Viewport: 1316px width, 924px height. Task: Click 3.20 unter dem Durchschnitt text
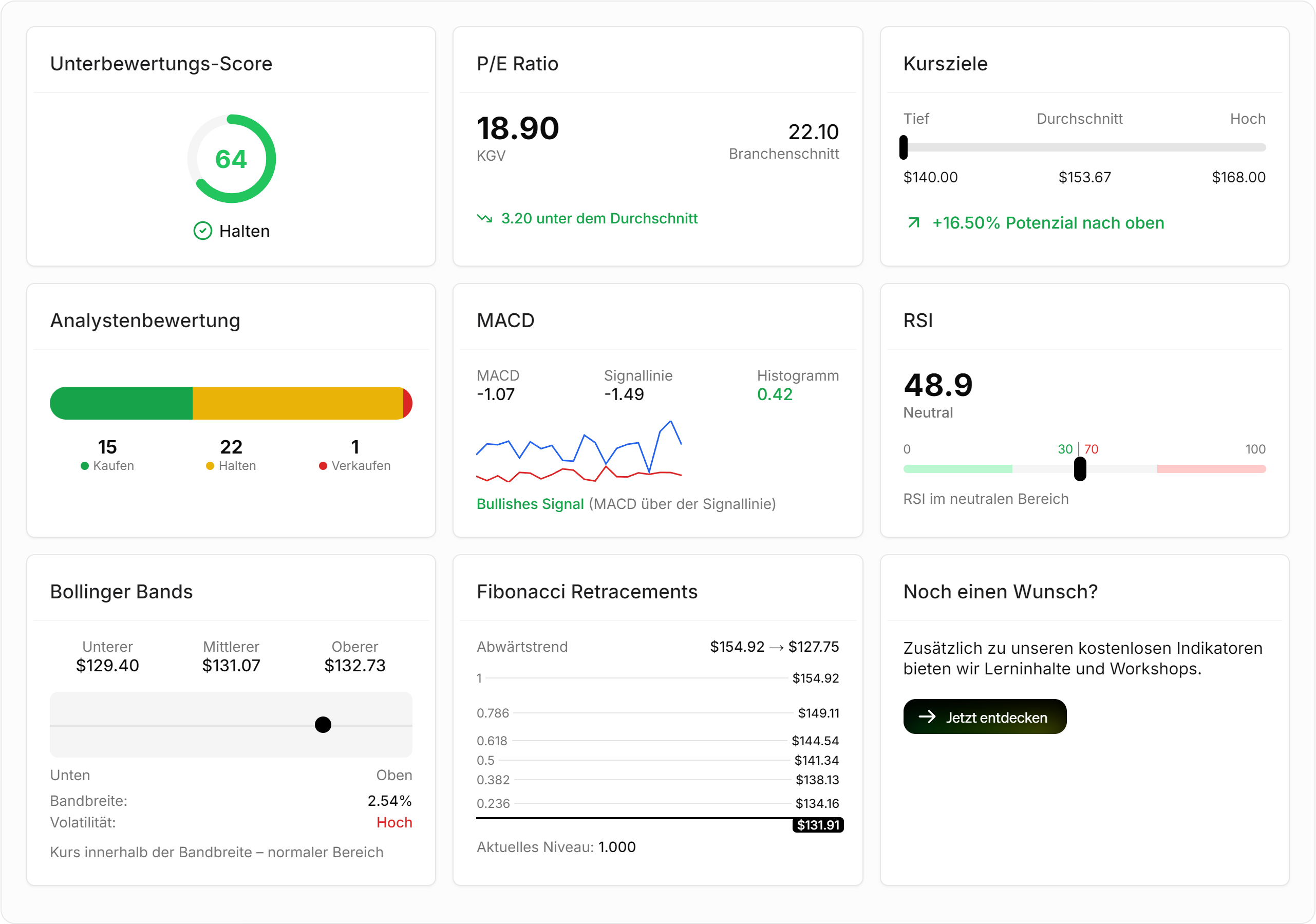tap(599, 218)
